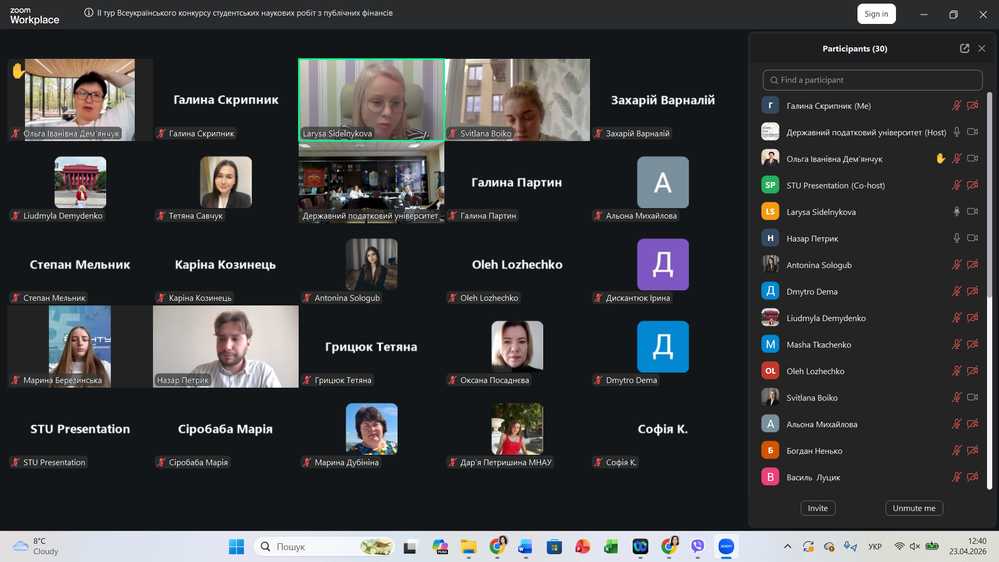Select Antonina Sologub in participant list
This screenshot has height=562, width=999.
click(819, 265)
